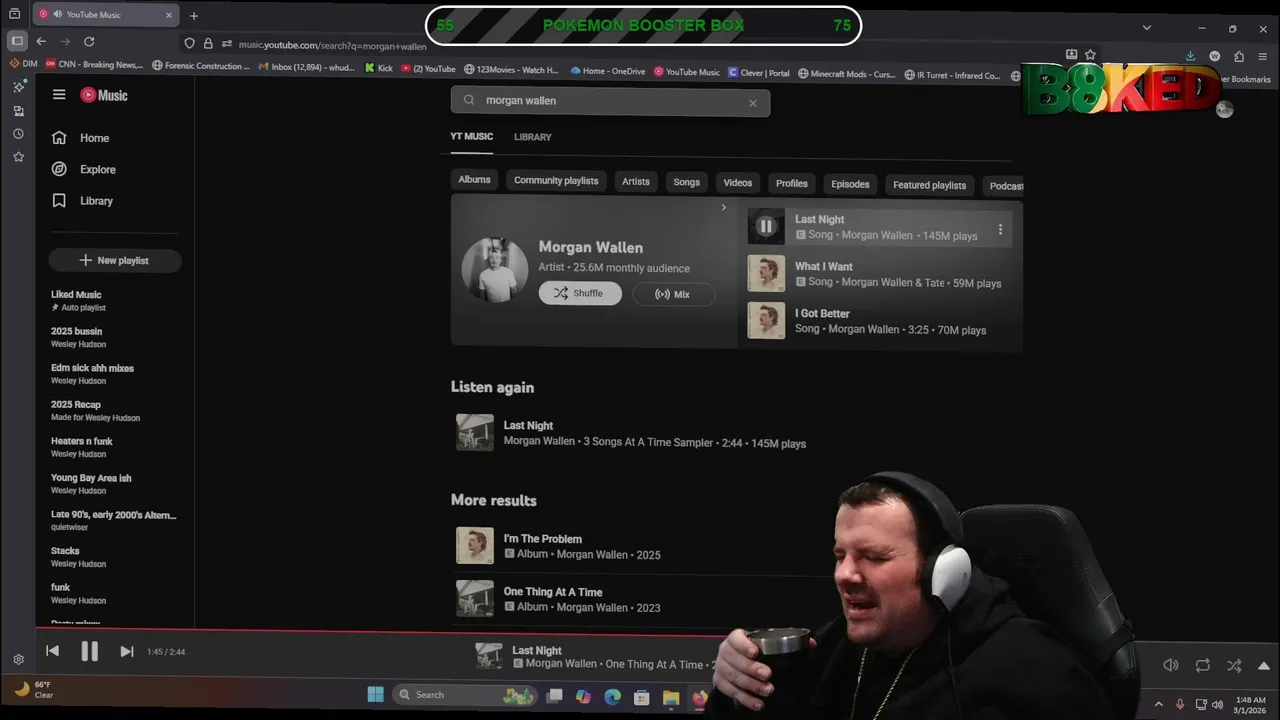This screenshot has height=720, width=1280.
Task: Expand the artist card chevron arrow
Action: click(724, 208)
